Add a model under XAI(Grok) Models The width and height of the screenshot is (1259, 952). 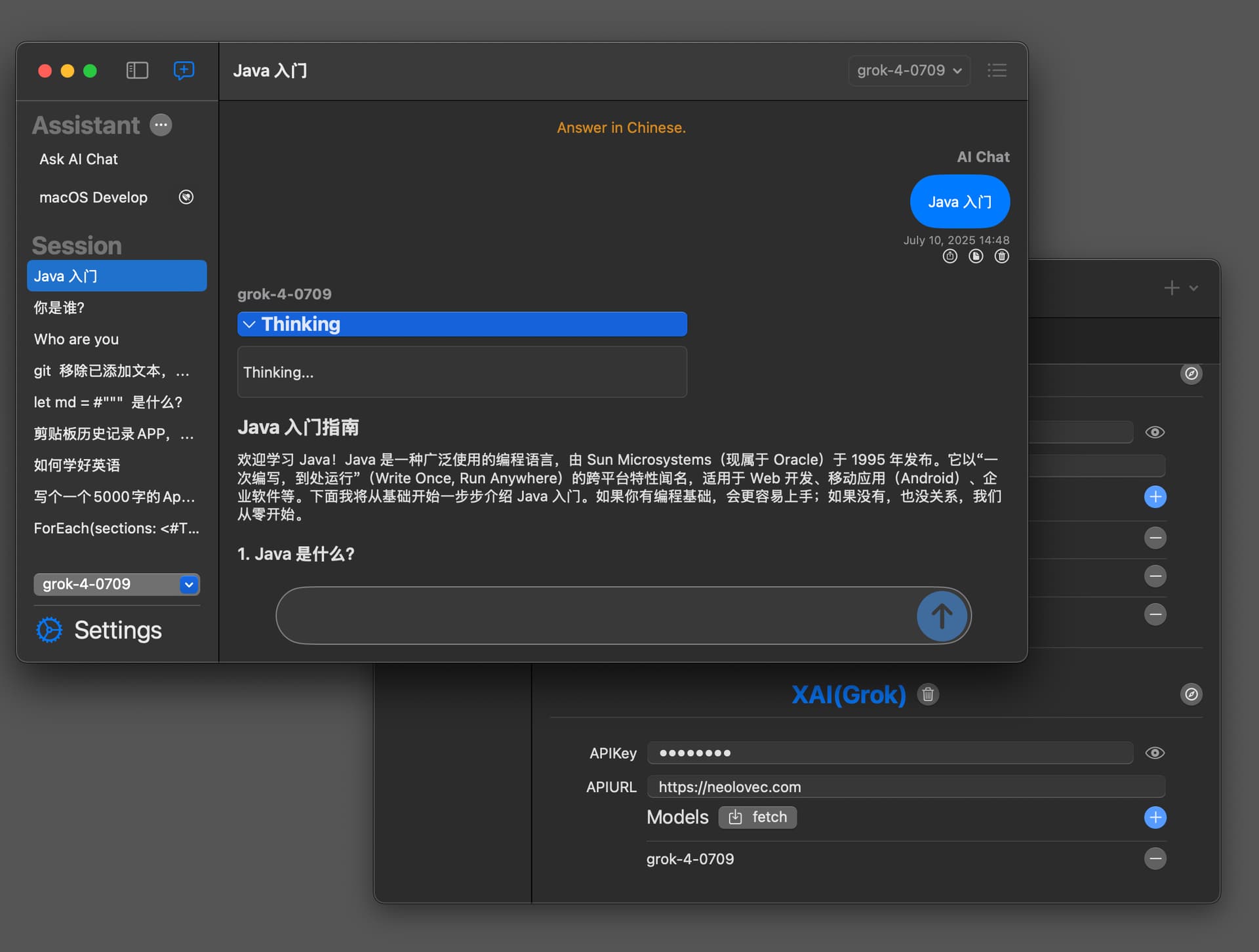(x=1155, y=818)
